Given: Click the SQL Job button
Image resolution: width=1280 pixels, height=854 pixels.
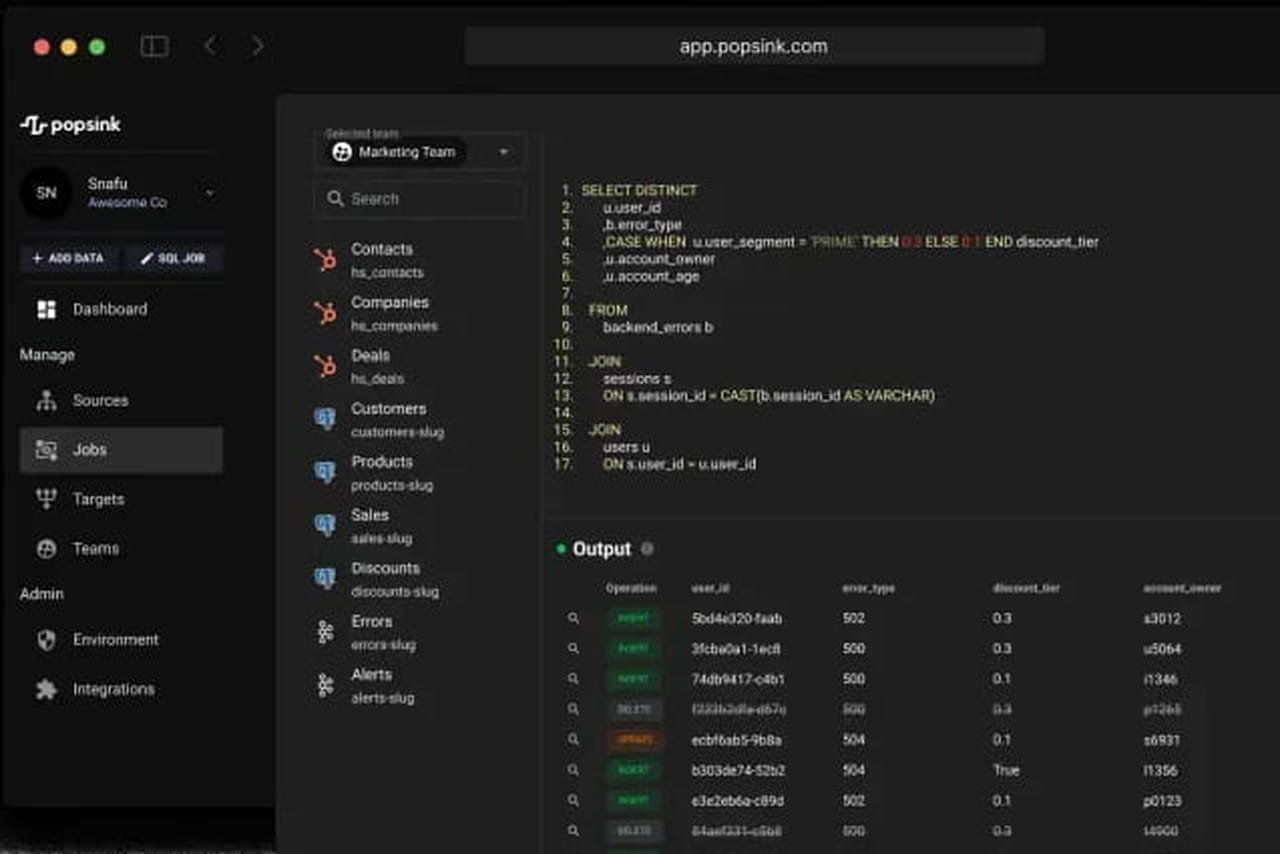Looking at the screenshot, I should (173, 258).
